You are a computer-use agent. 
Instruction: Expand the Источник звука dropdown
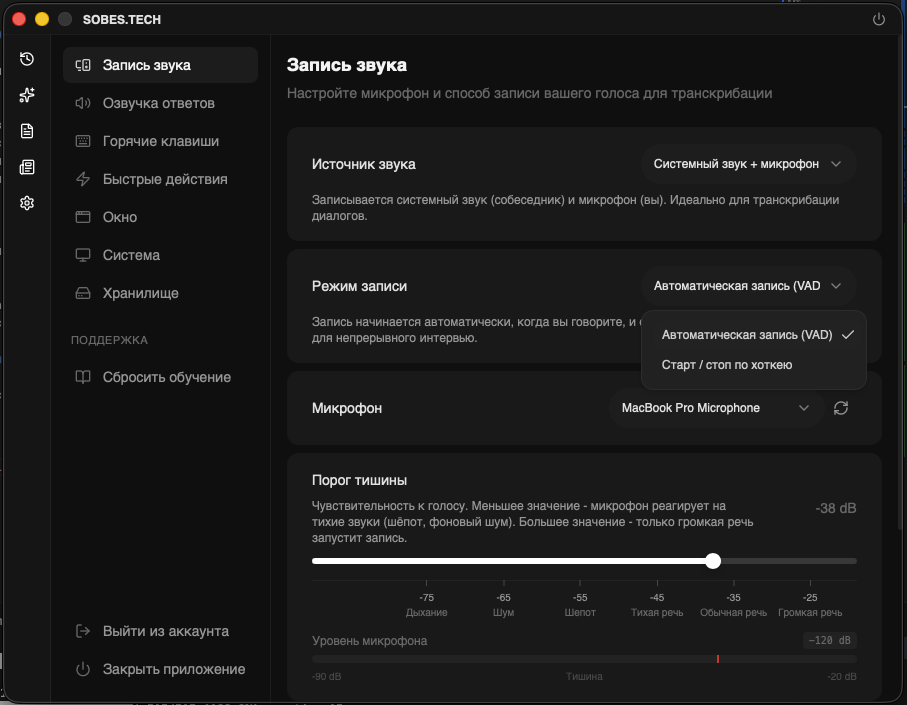[x=747, y=164]
